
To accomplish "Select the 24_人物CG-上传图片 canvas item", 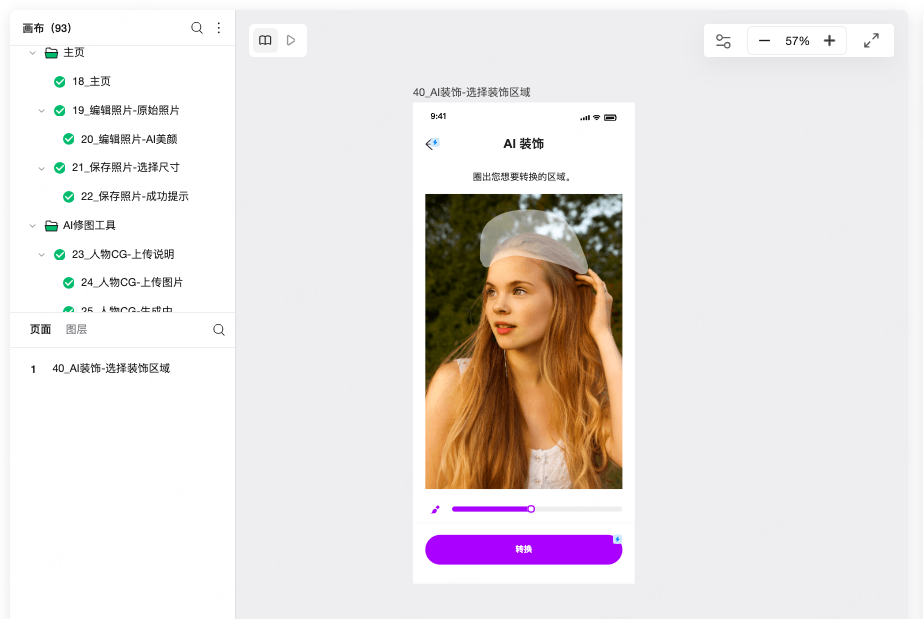I will pyautogui.click(x=132, y=282).
